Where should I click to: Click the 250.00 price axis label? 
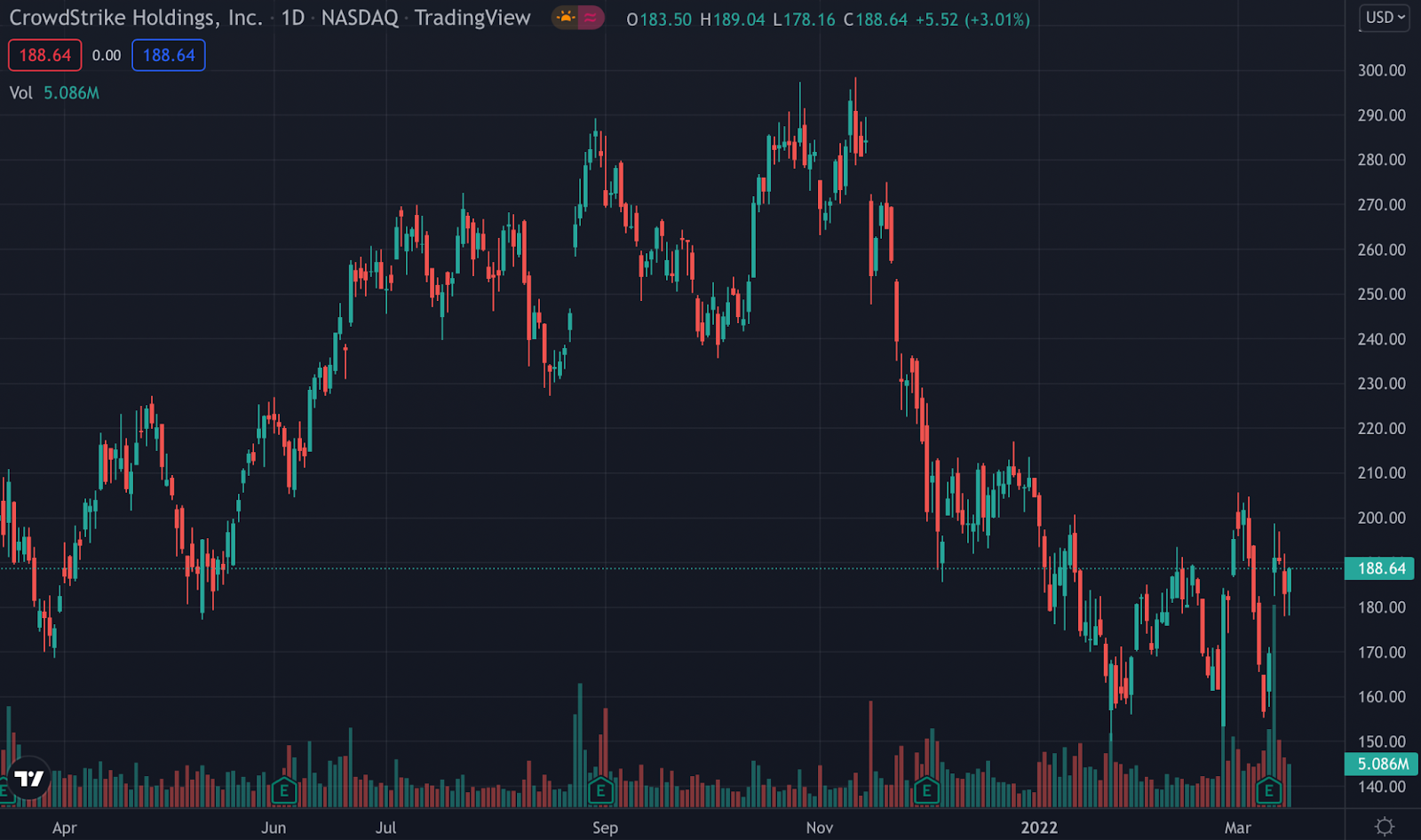point(1382,294)
